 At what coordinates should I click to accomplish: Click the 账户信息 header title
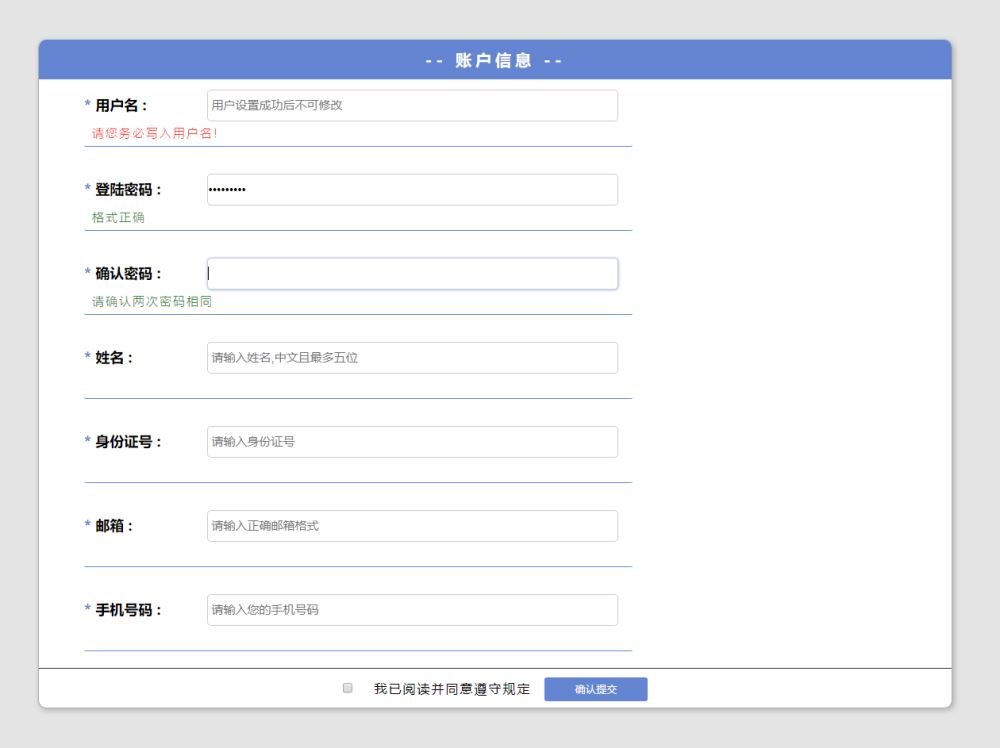point(494,61)
